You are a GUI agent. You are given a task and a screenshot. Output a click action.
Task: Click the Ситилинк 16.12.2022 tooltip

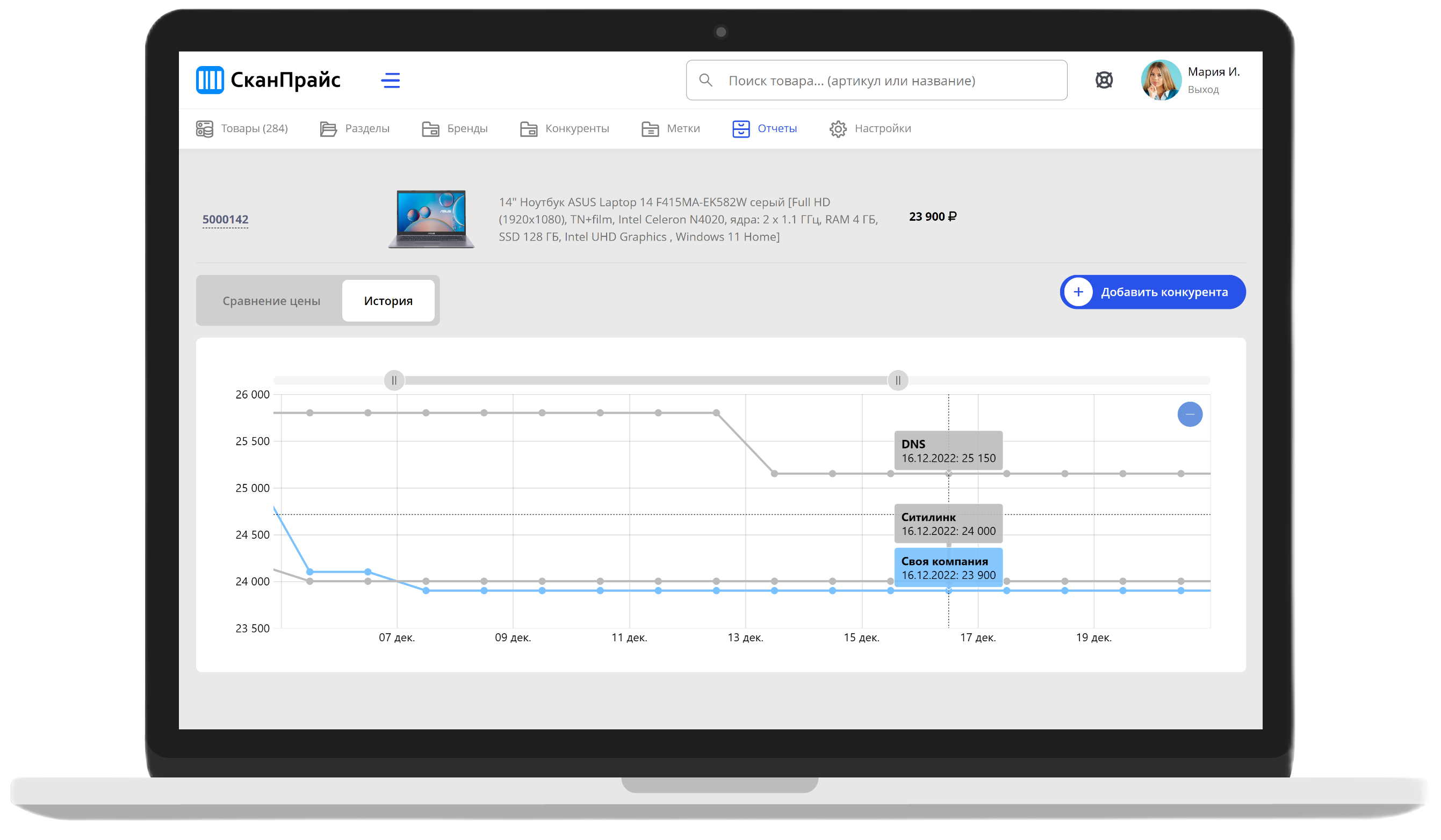pos(948,524)
